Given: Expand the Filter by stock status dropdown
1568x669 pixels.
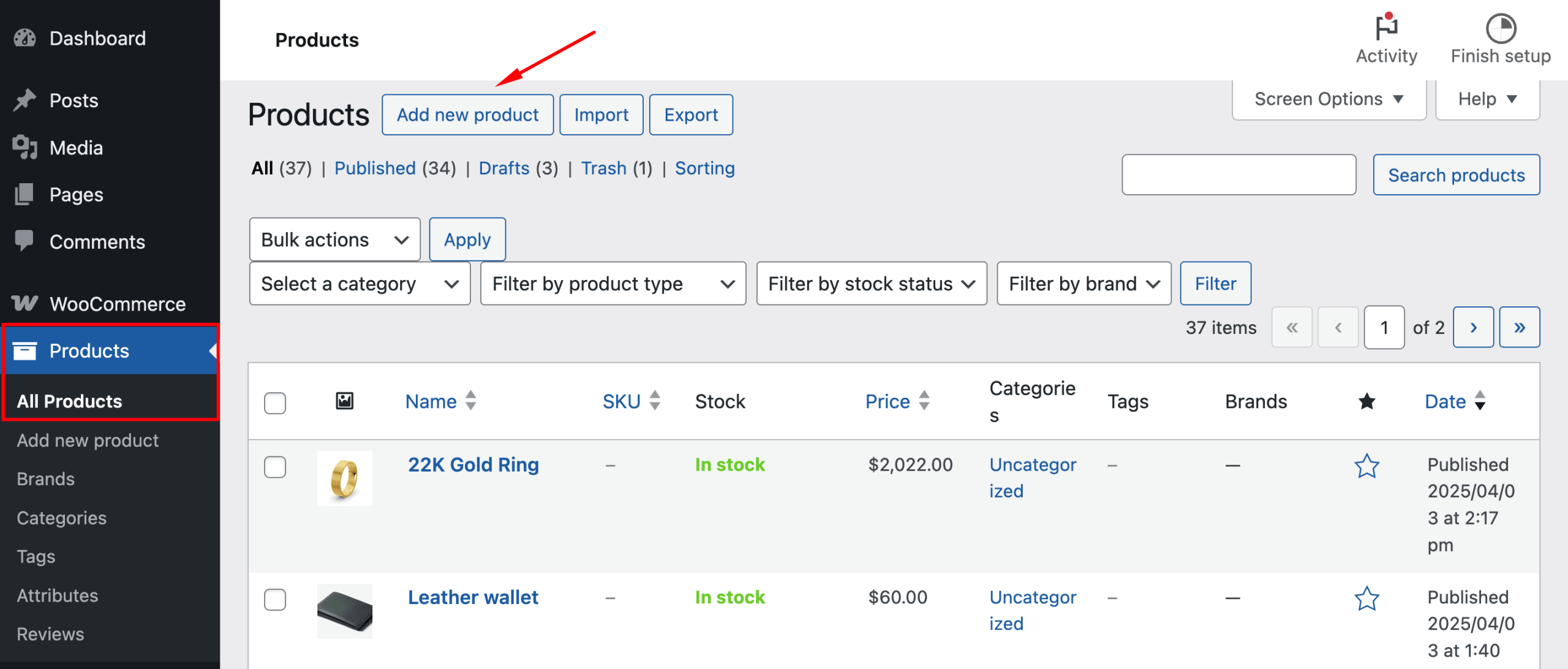Looking at the screenshot, I should point(871,284).
